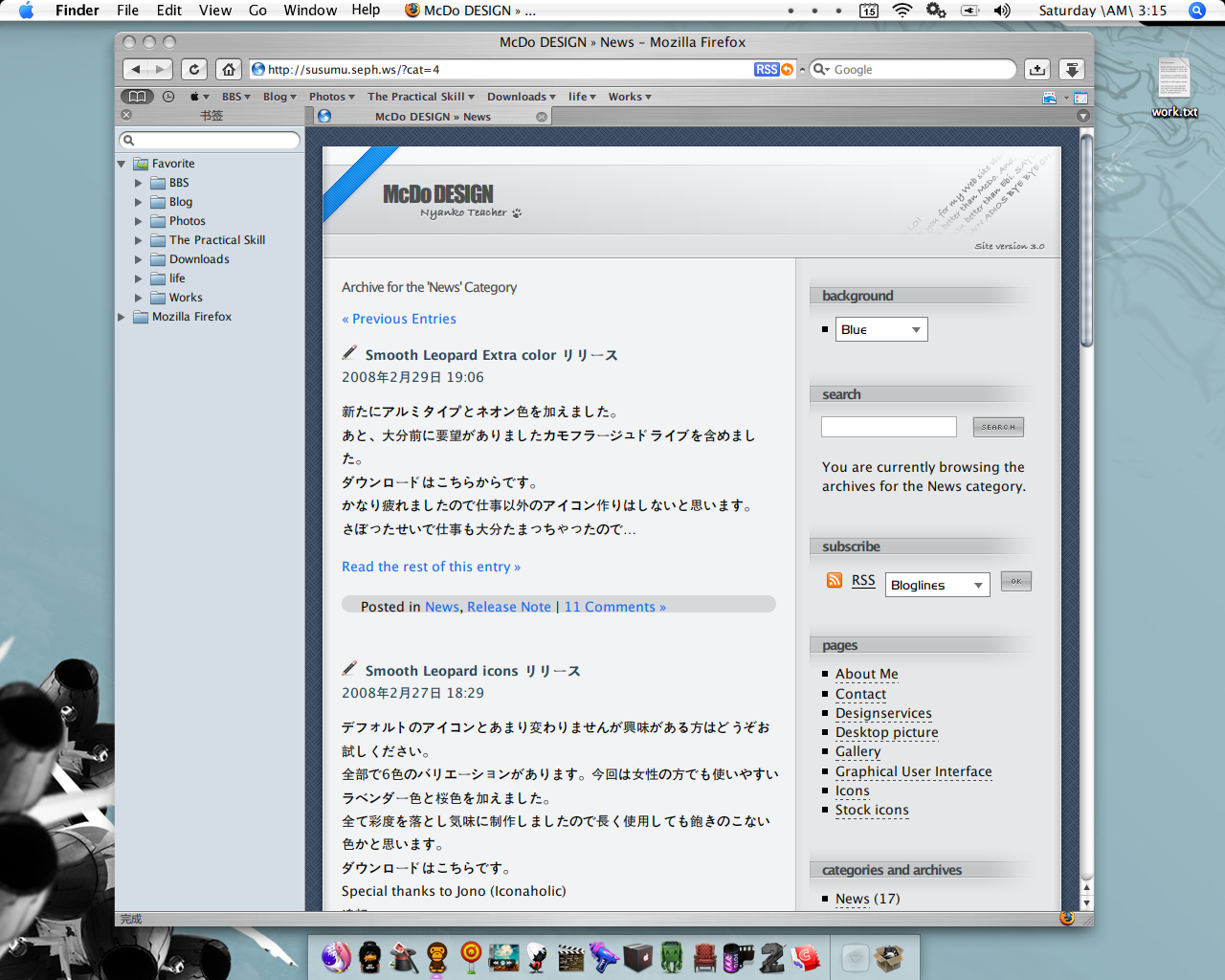Click the life folder in sidebar

click(177, 278)
